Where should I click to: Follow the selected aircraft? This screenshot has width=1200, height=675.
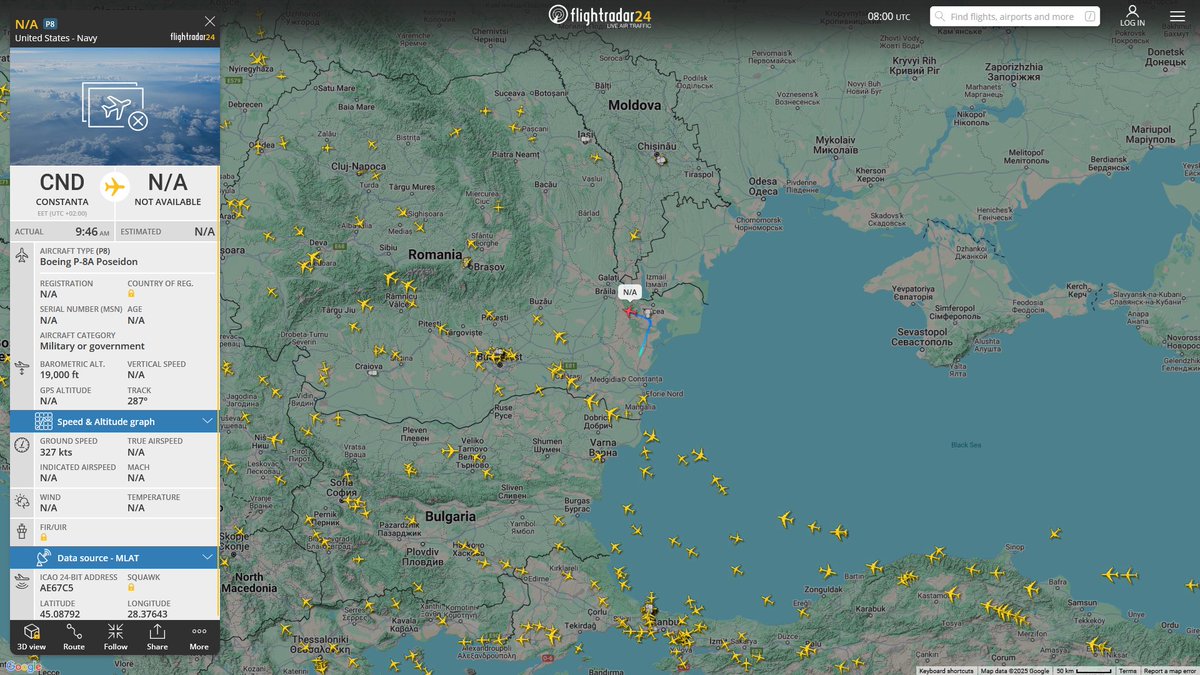pyautogui.click(x=116, y=636)
